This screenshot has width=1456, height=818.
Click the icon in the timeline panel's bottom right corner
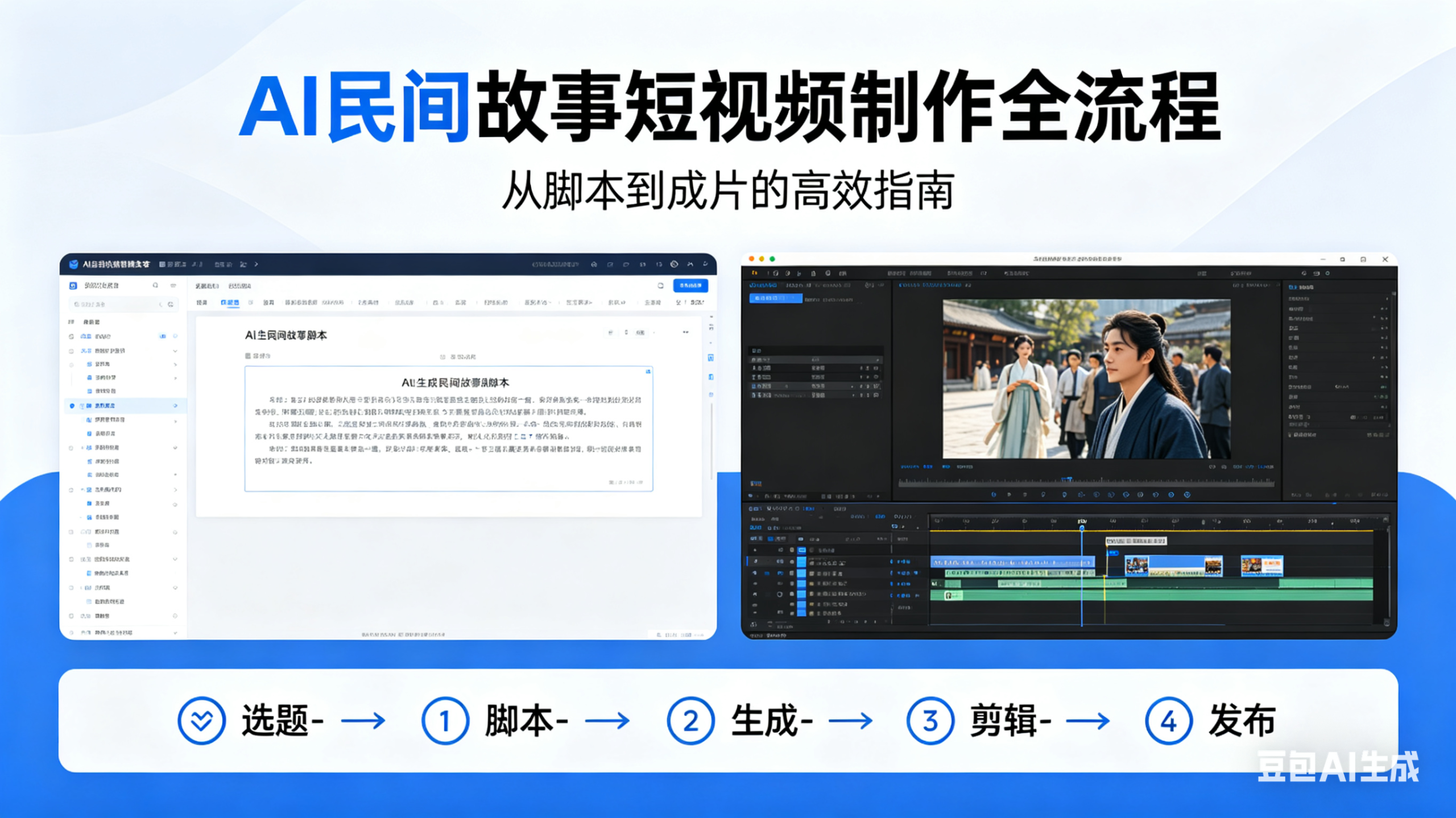(x=1387, y=622)
